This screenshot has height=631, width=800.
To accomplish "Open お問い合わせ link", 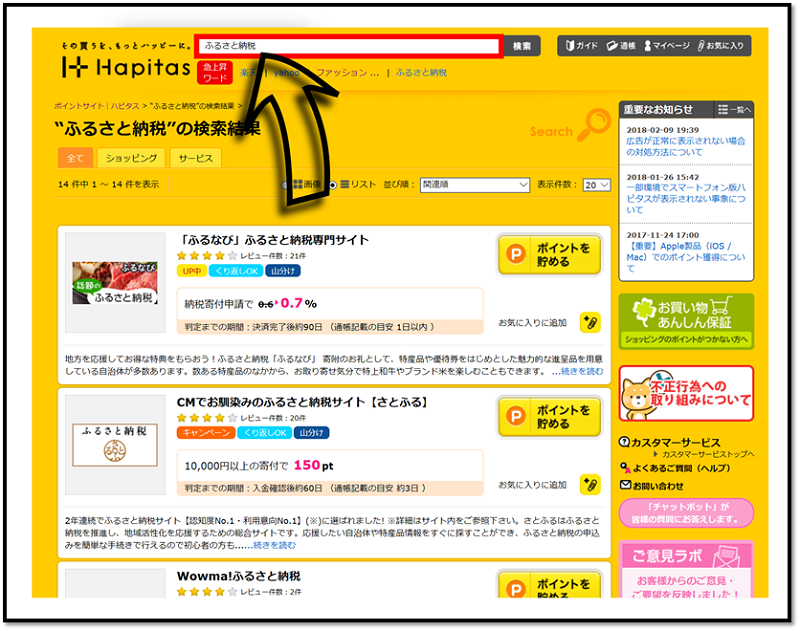I will click(658, 486).
